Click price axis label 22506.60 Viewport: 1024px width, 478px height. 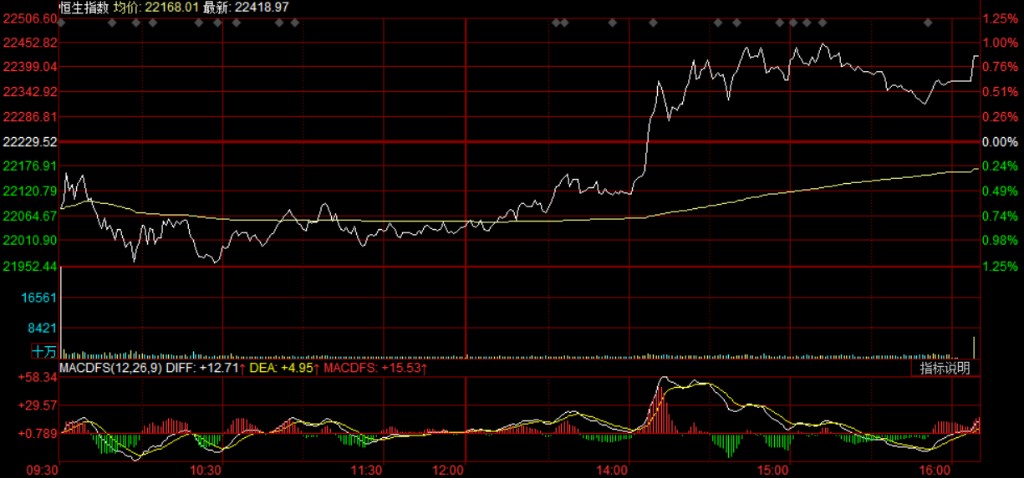(29, 18)
